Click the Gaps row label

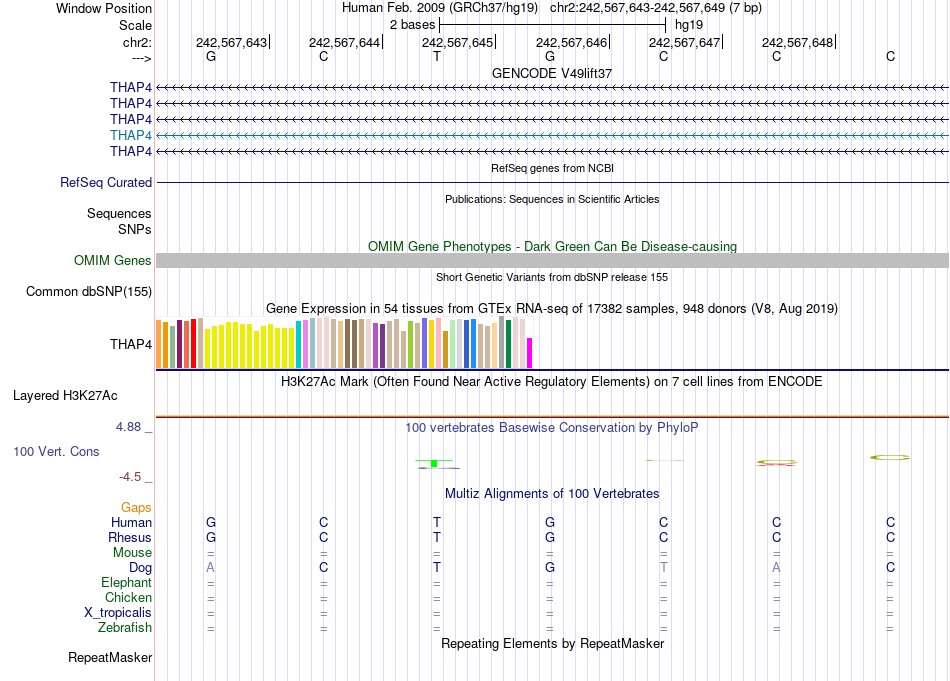click(x=136, y=508)
